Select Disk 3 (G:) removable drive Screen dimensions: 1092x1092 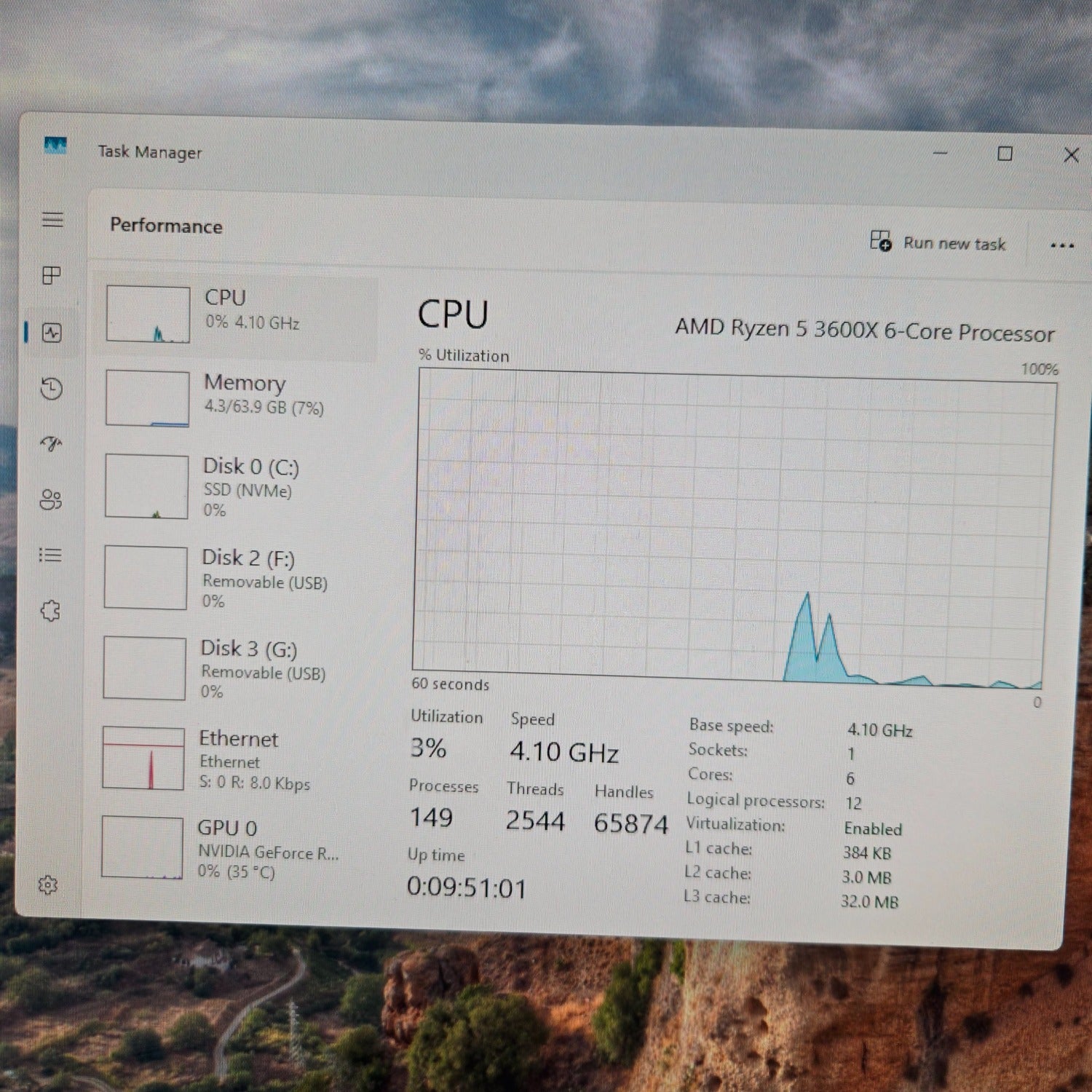(237, 668)
